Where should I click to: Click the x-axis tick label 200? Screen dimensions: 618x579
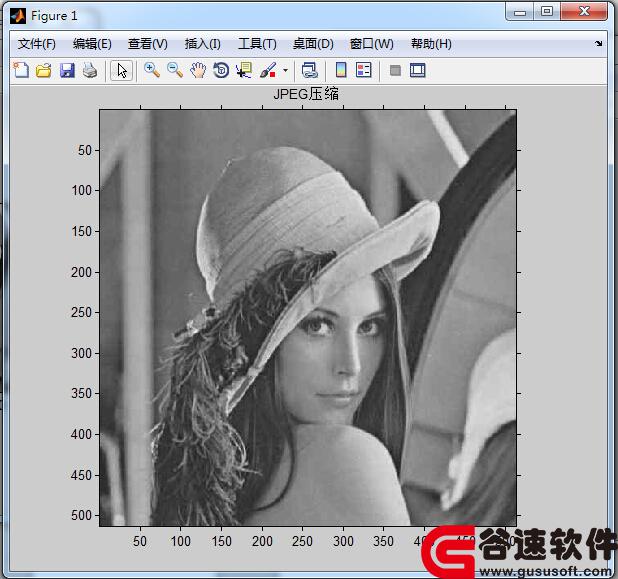point(262,541)
